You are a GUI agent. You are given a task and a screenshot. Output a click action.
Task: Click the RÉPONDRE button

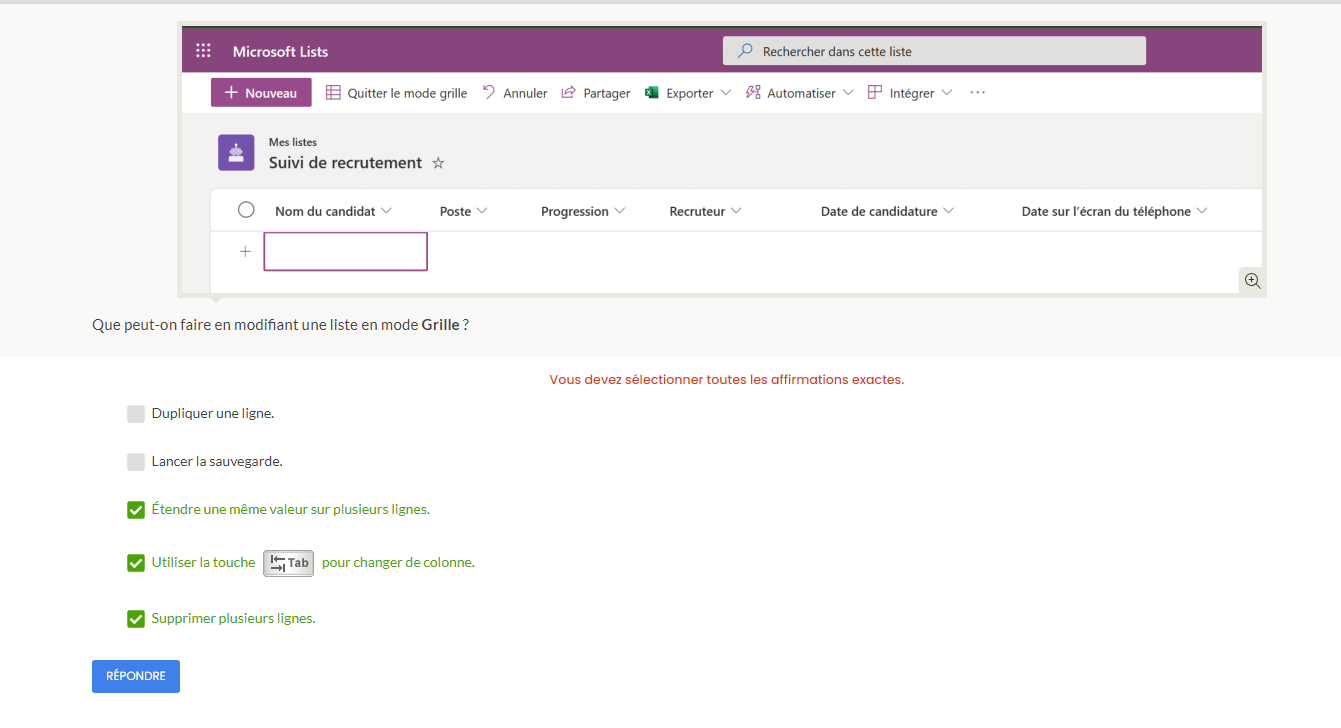point(136,676)
